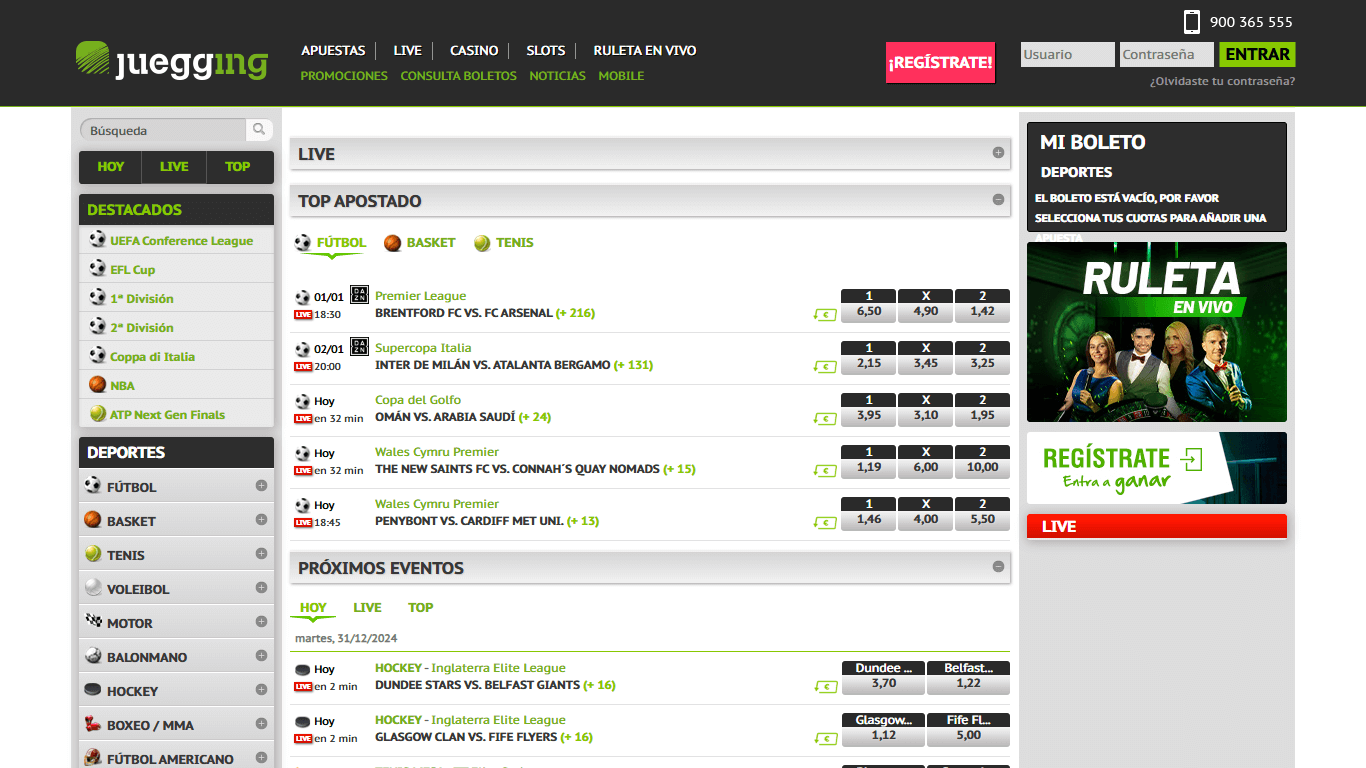Click the Búsqueda search field

pos(163,130)
